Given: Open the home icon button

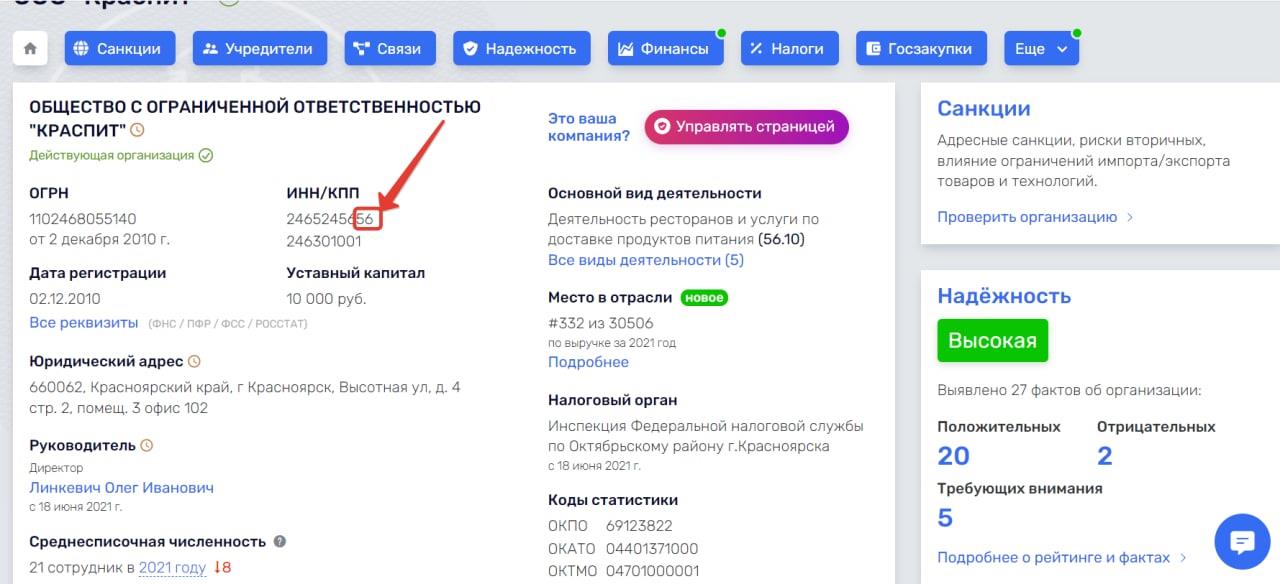Looking at the screenshot, I should (30, 48).
